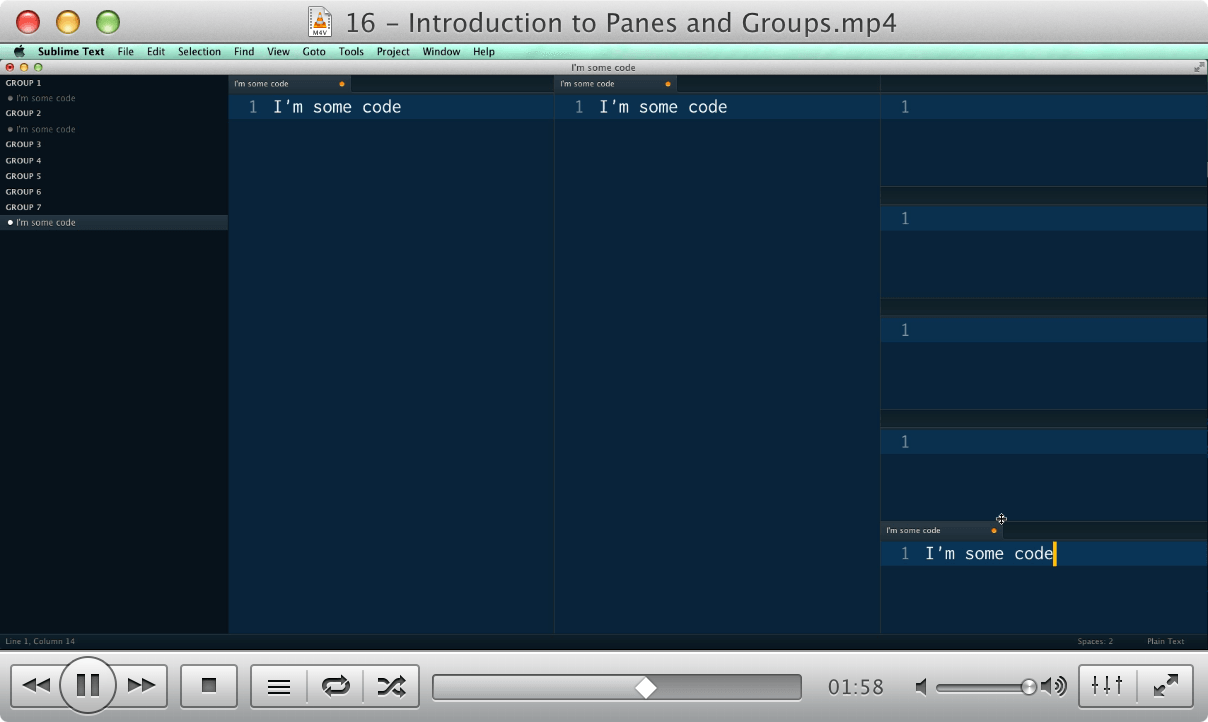Open the Goto menu in Sublime Text
This screenshot has width=1208, height=722.
(313, 51)
